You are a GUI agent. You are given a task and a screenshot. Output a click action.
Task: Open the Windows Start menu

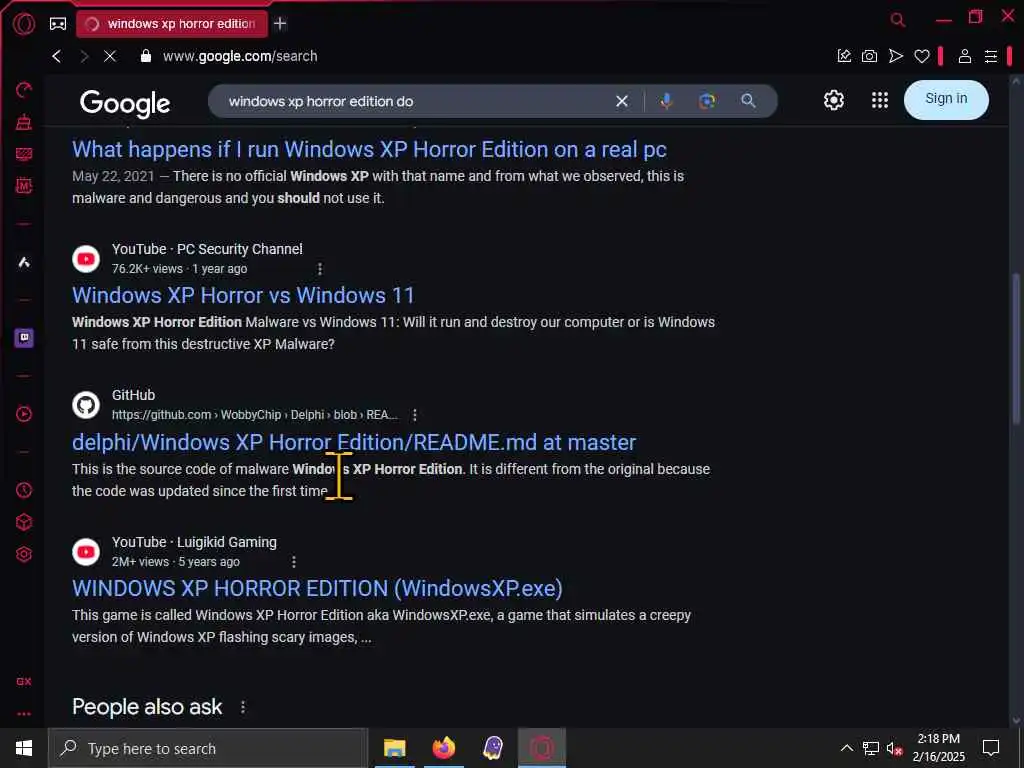tap(24, 748)
